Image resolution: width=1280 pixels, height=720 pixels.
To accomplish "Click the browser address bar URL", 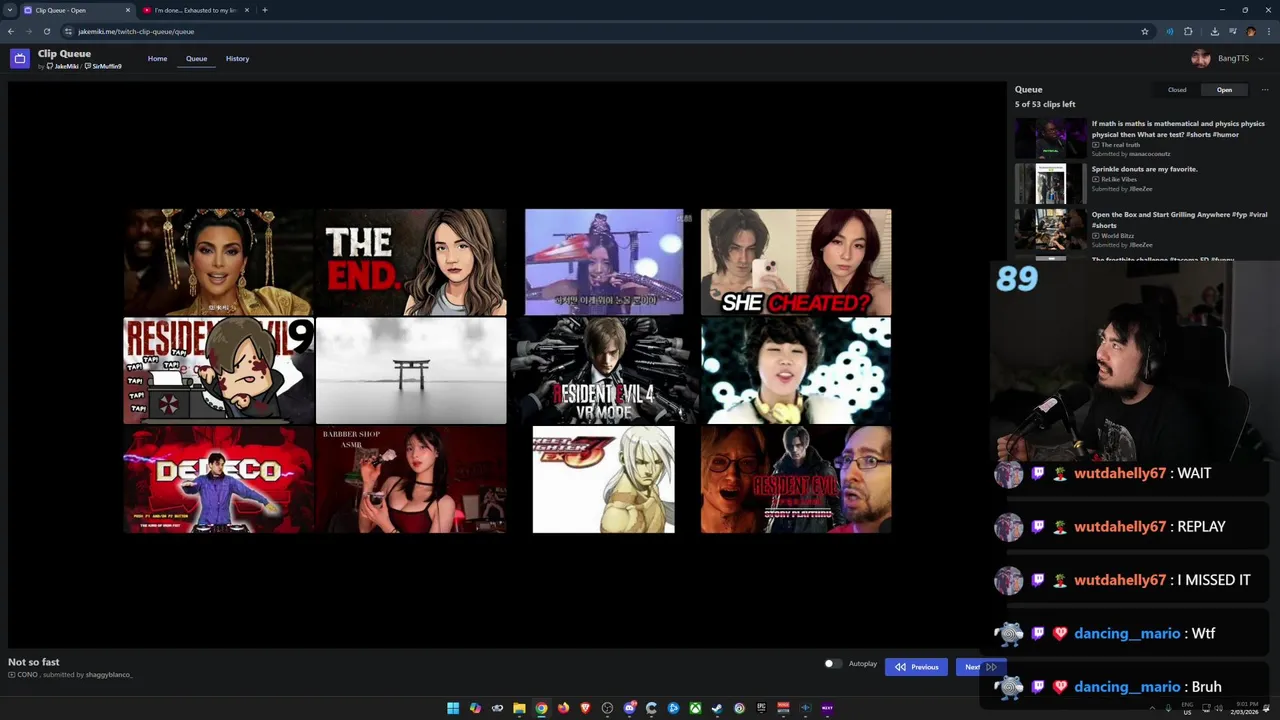I will click(136, 31).
